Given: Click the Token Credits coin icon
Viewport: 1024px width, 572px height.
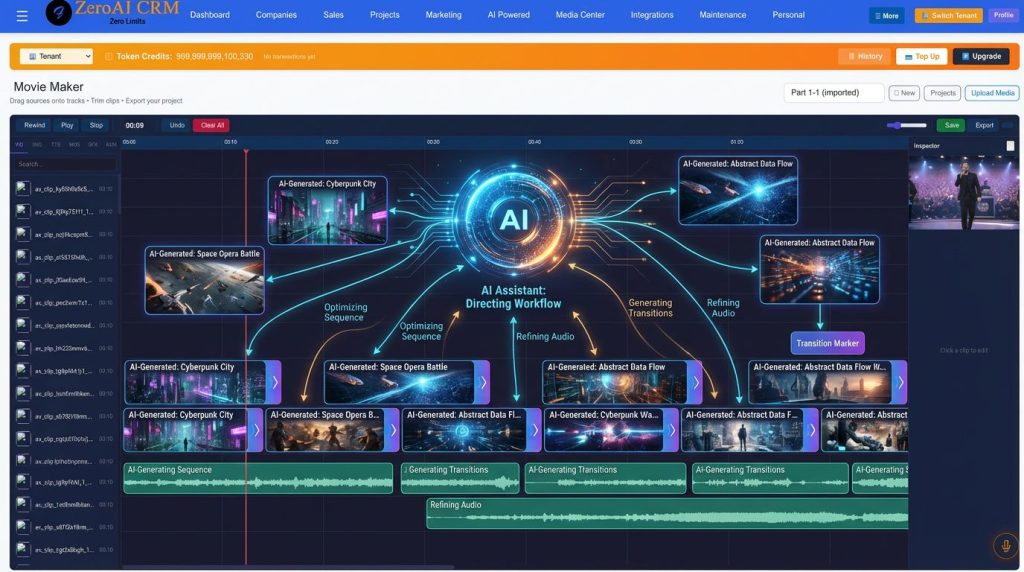Looking at the screenshot, I should (109, 57).
